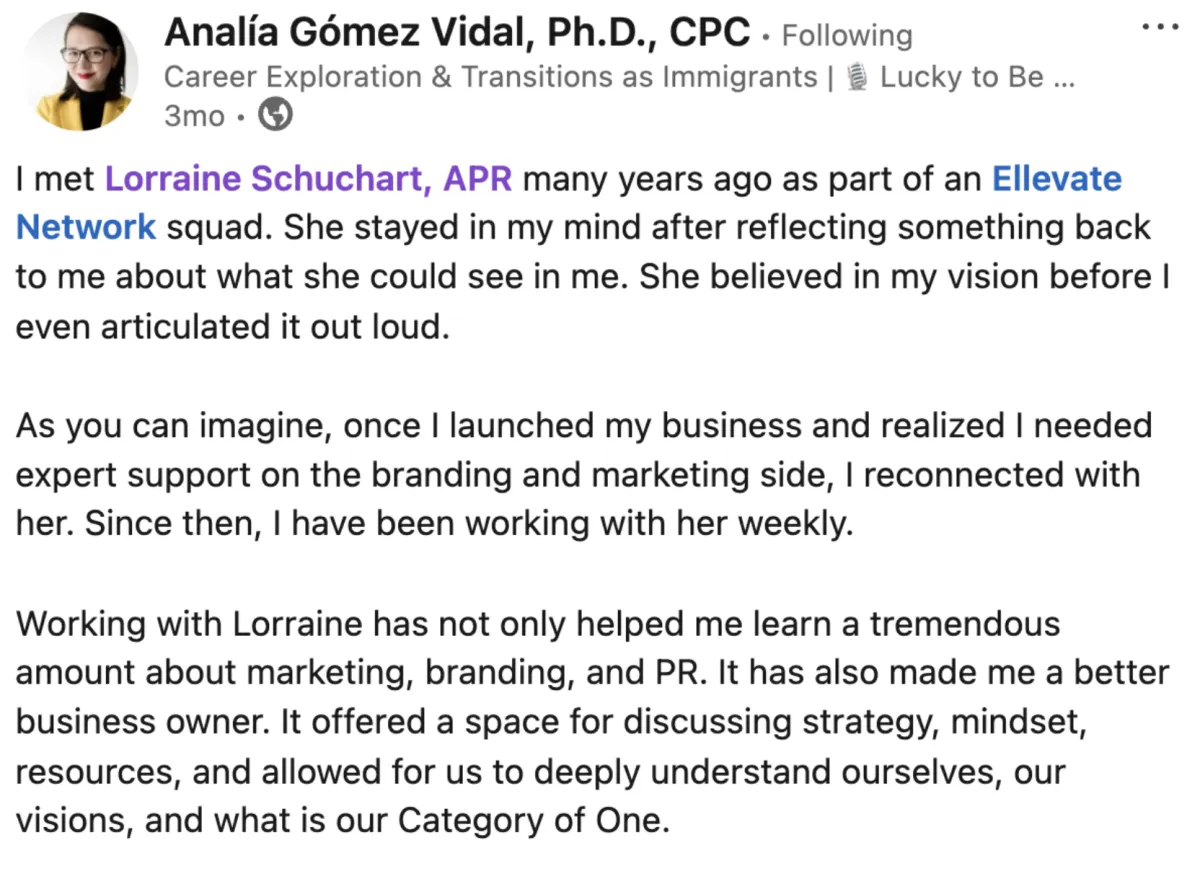This screenshot has height=884, width=1200.
Task: Open Analía's profile photo
Action: [x=80, y=72]
